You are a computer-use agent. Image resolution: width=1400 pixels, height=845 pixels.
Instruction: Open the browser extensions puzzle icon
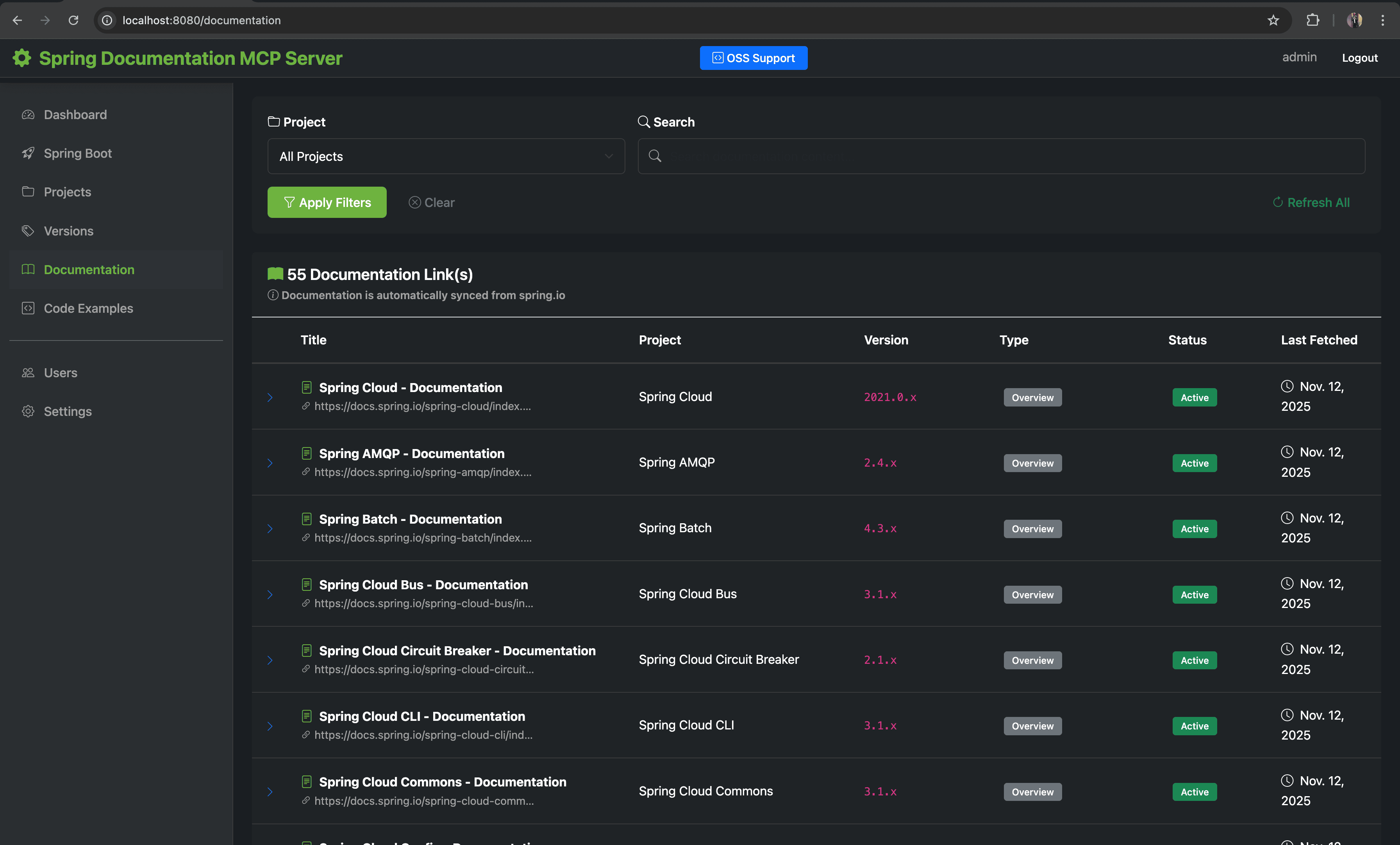point(1312,20)
